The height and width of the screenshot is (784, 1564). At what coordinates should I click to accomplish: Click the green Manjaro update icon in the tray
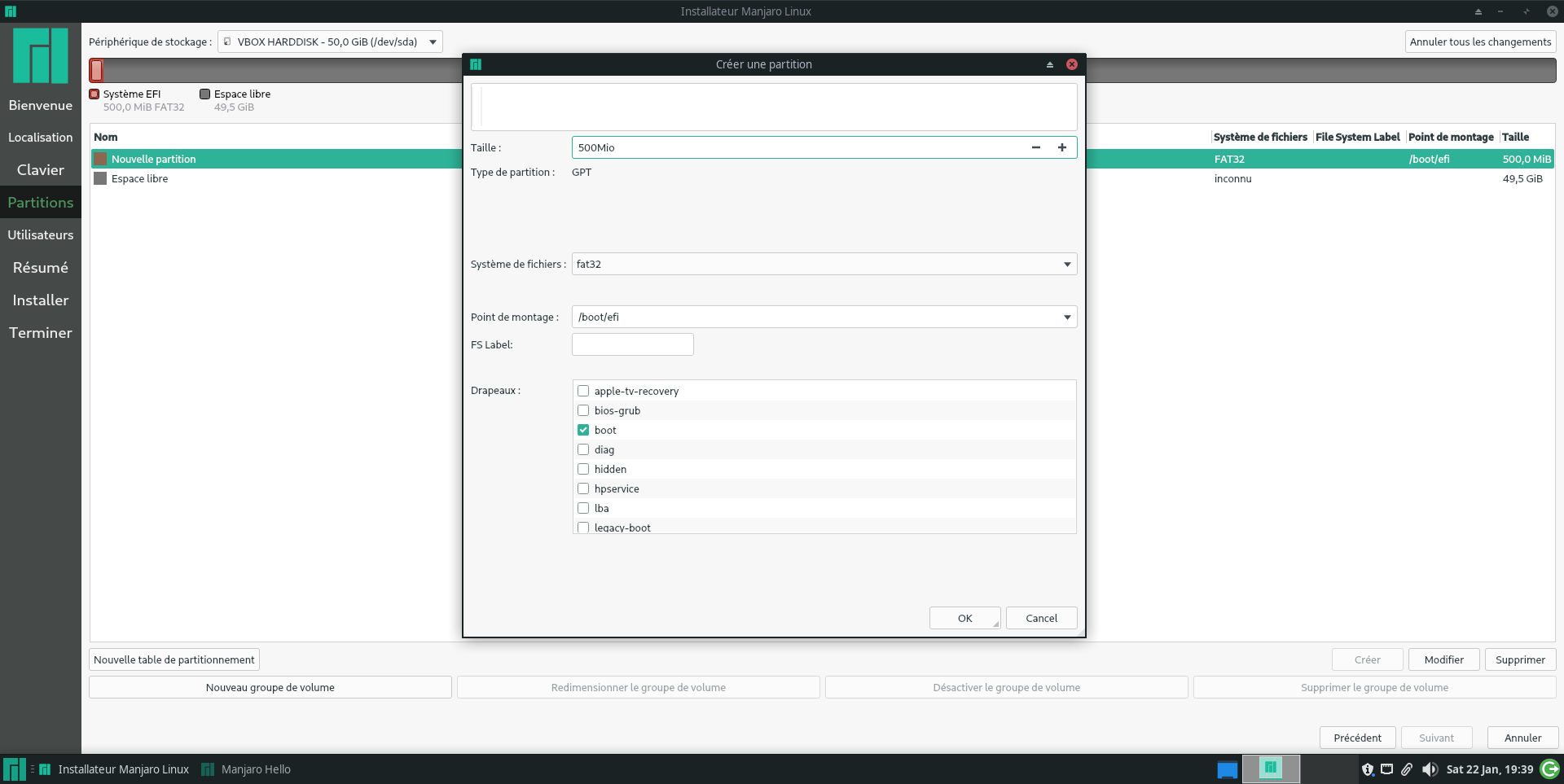1548,769
